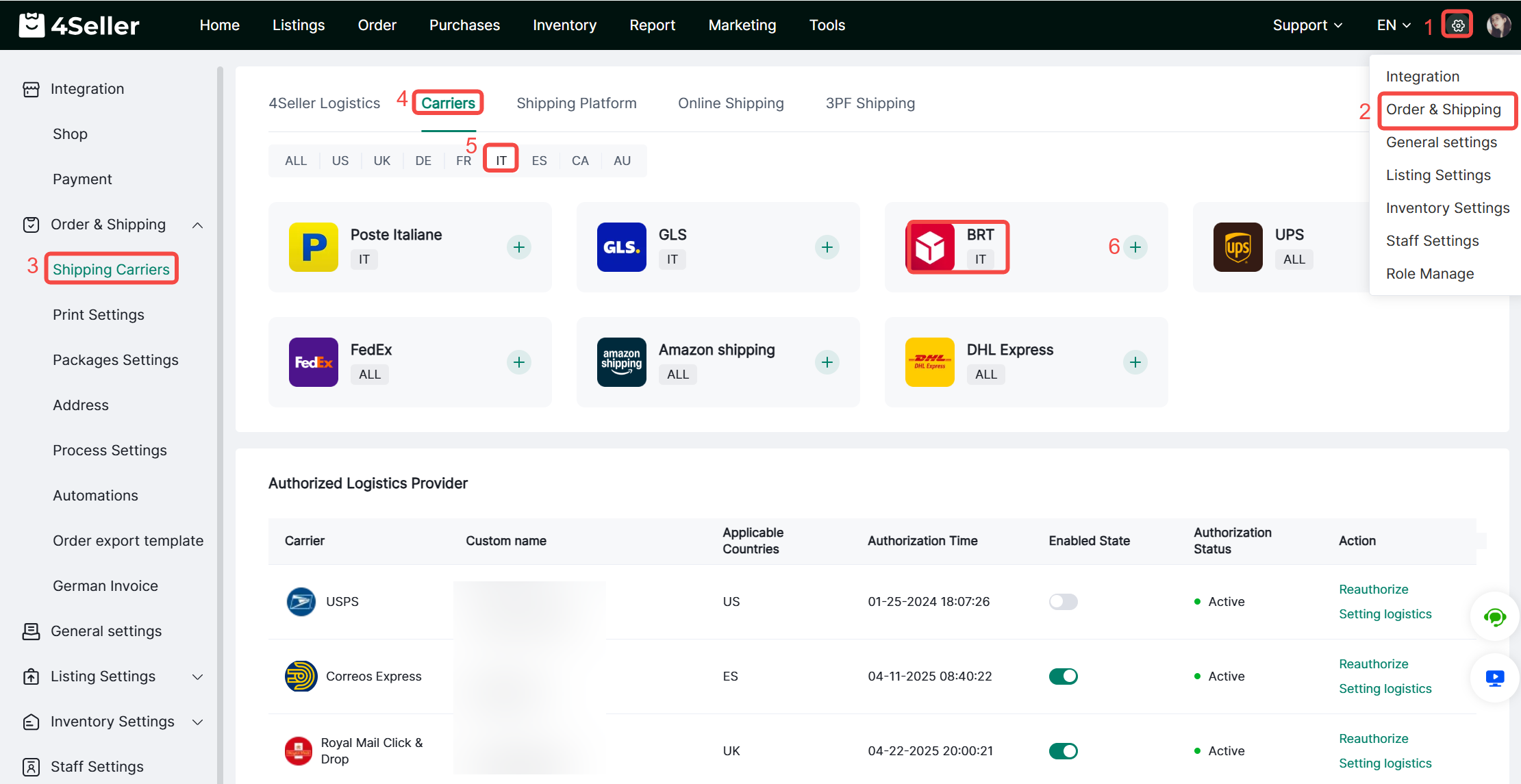
Task: Click Reauthorize link for USPS
Action: [x=1373, y=590]
